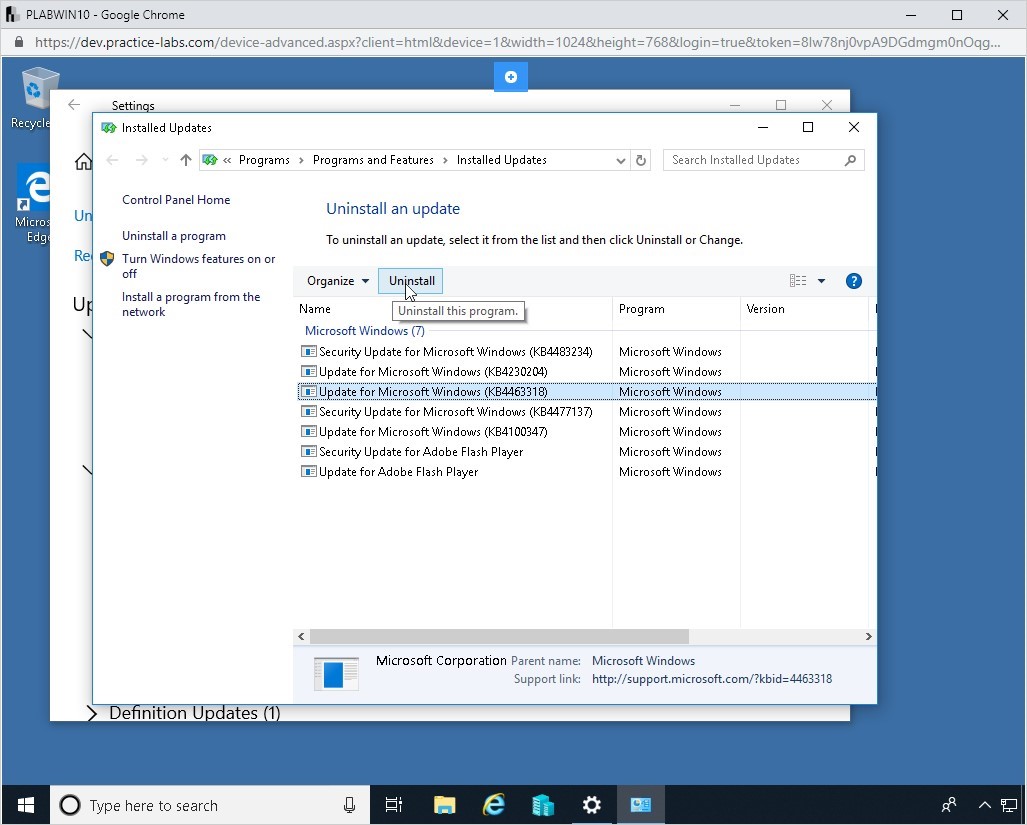Click the horizontal scrollbar left arrow

(301, 636)
